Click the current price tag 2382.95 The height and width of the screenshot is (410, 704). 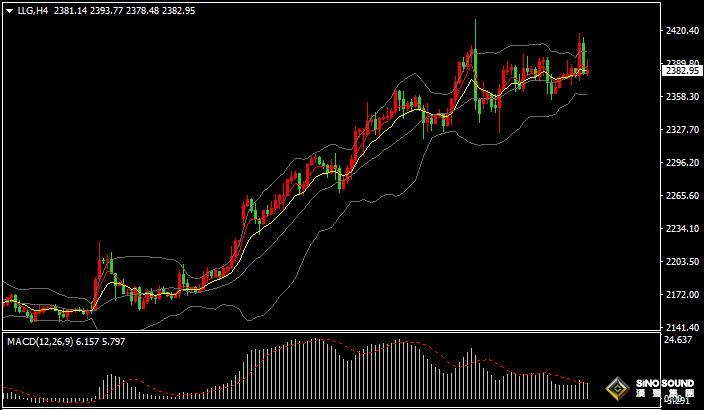click(682, 71)
